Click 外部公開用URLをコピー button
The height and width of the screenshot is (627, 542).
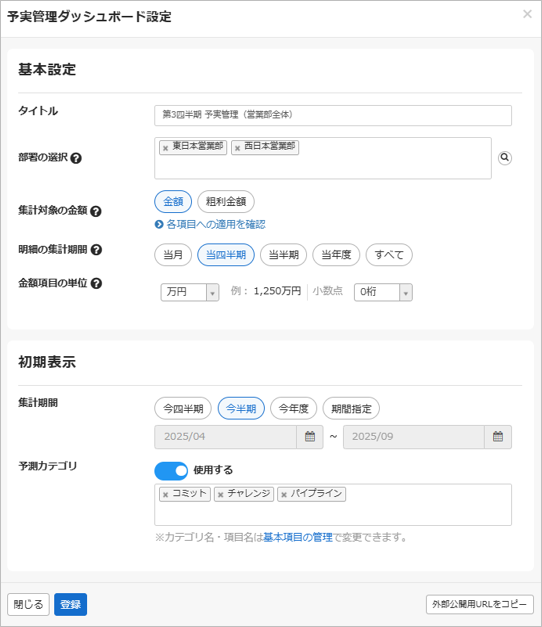pyautogui.click(x=480, y=604)
